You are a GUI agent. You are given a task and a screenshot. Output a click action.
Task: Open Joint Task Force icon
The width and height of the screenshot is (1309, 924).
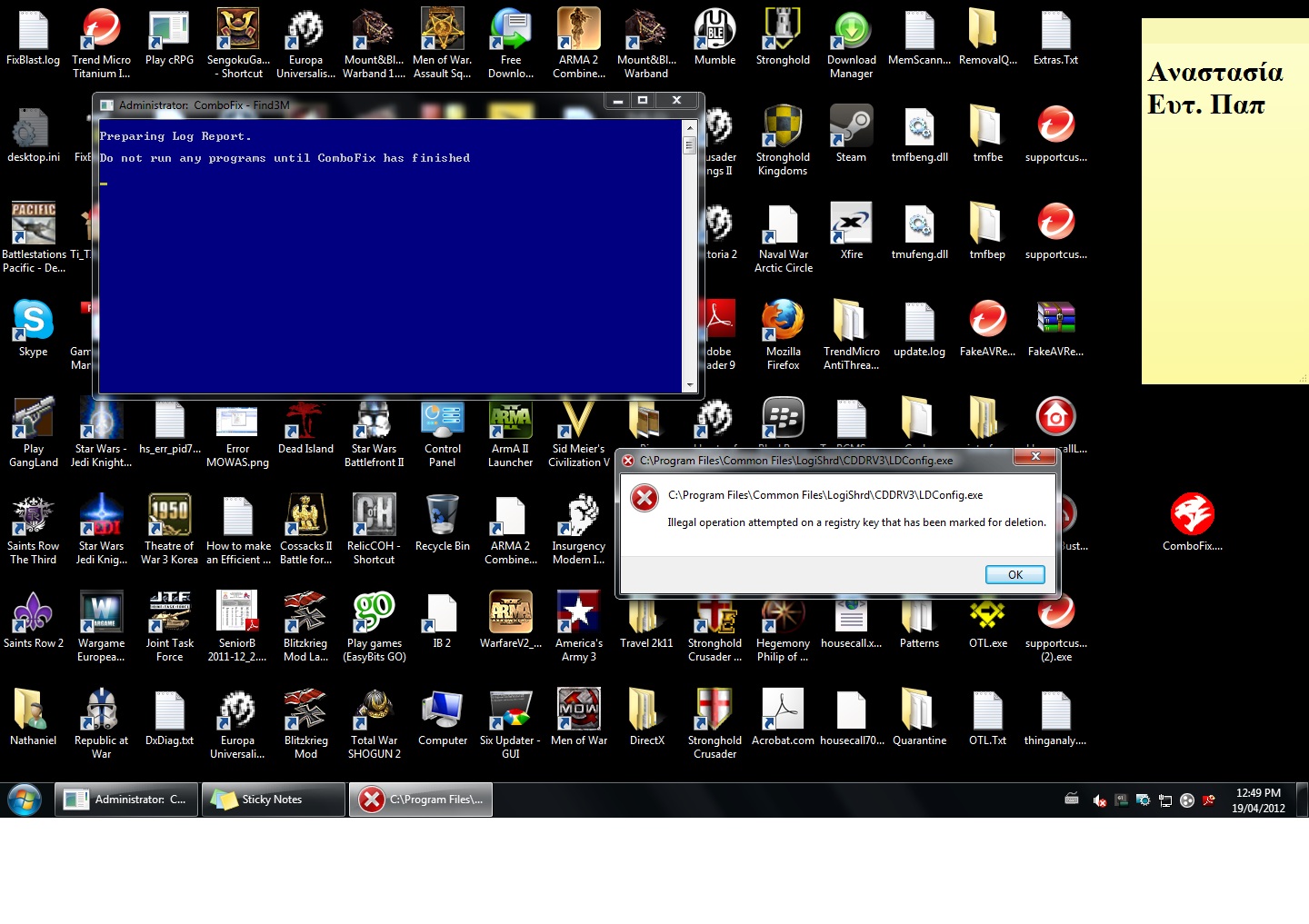point(169,626)
